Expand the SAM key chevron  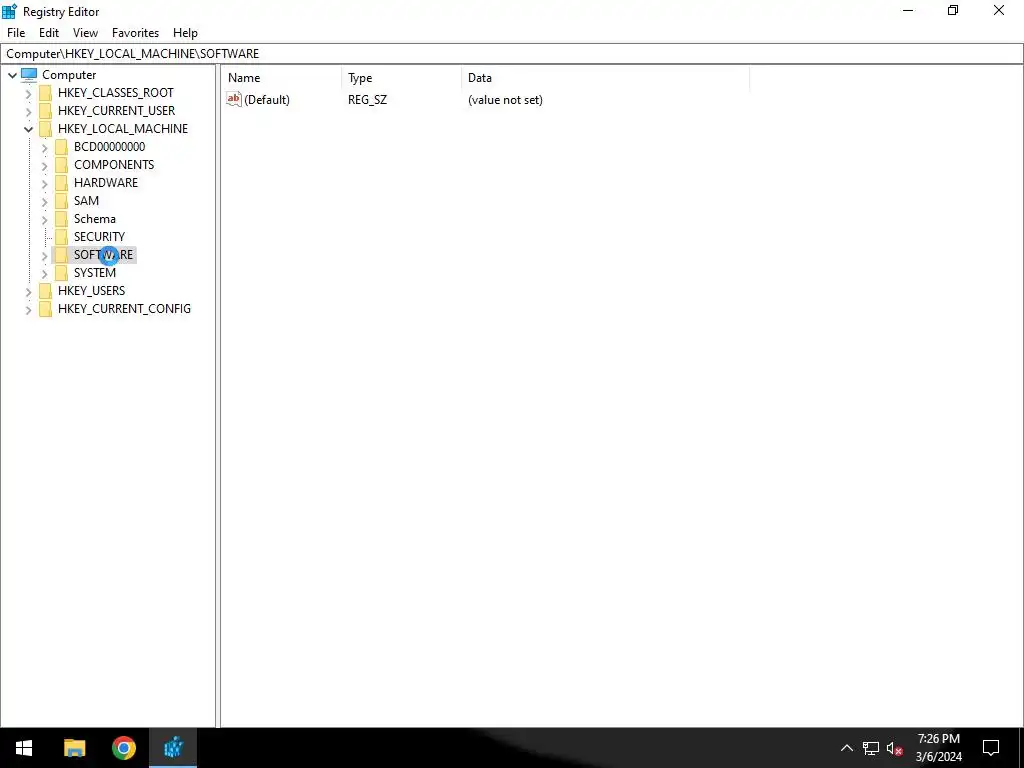click(44, 201)
